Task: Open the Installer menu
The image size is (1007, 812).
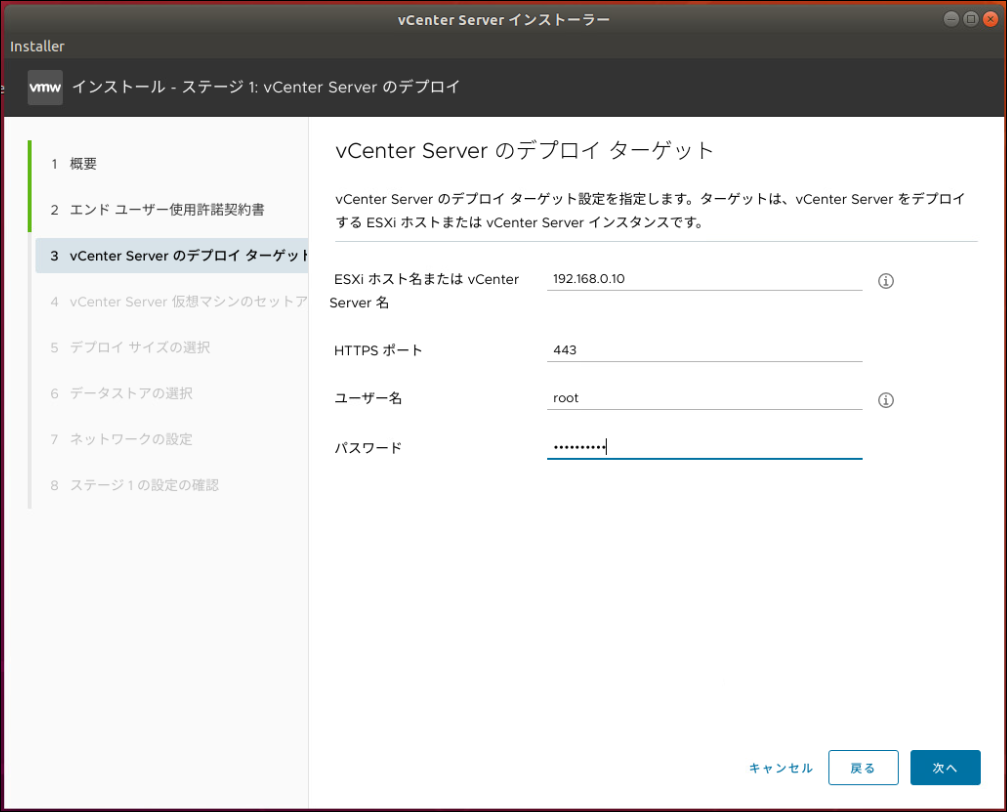Action: pos(37,46)
